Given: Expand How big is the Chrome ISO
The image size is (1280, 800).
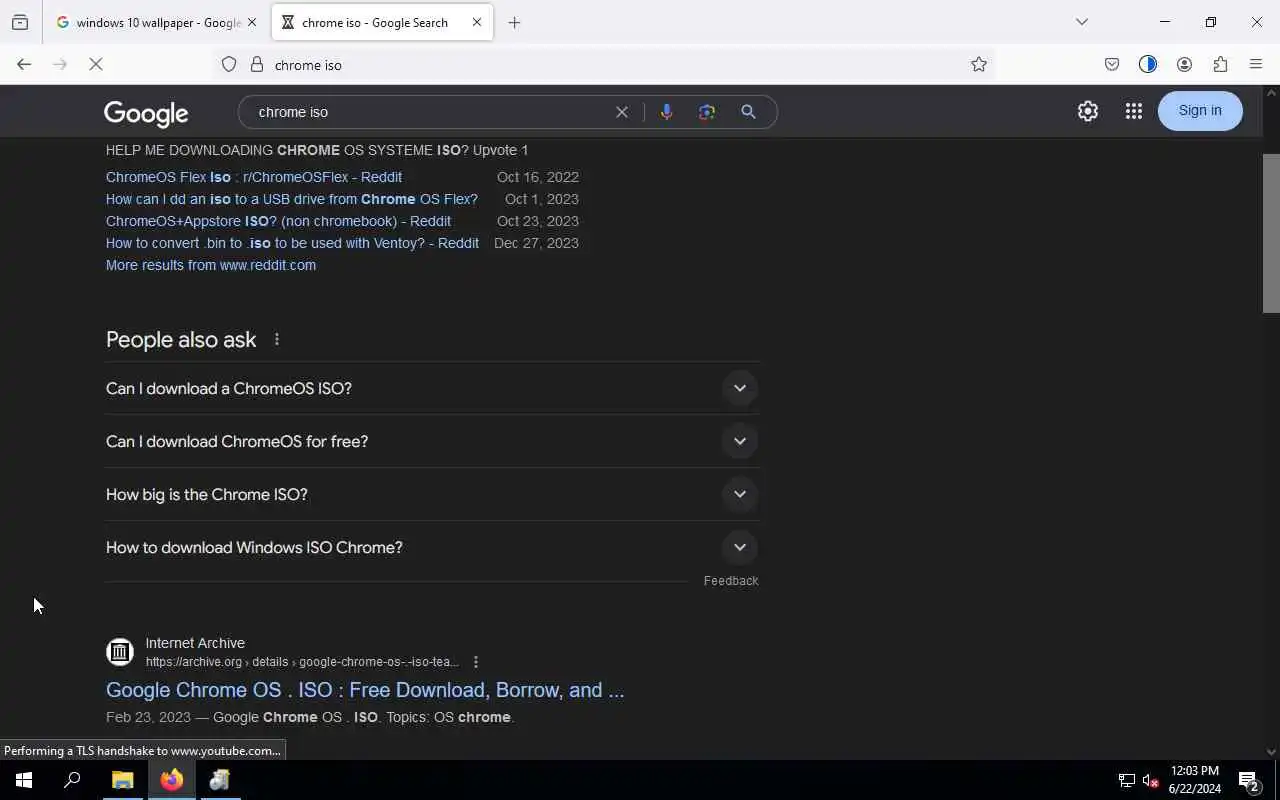Looking at the screenshot, I should click(x=432, y=494).
